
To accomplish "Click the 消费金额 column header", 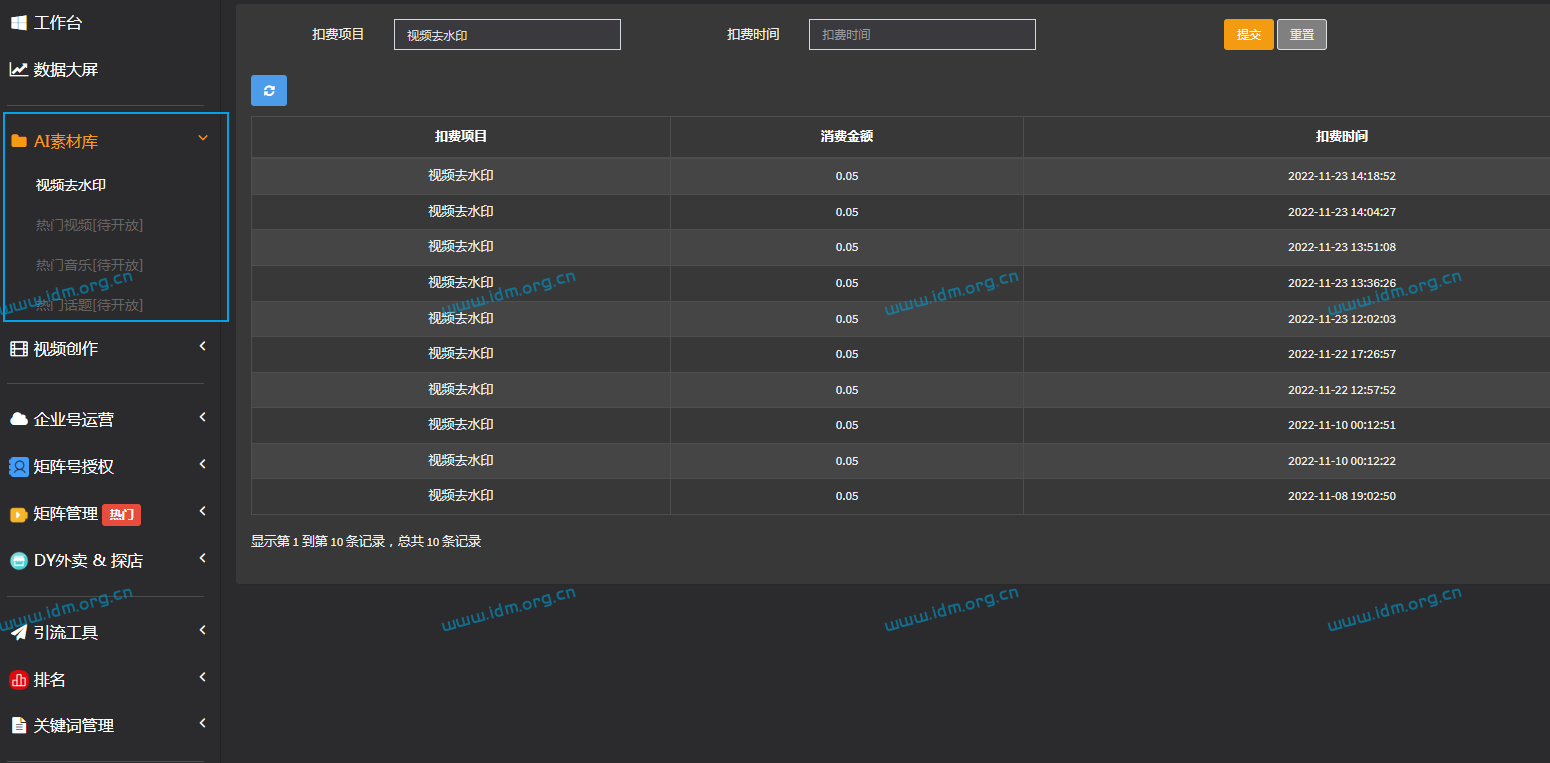I will pos(847,136).
